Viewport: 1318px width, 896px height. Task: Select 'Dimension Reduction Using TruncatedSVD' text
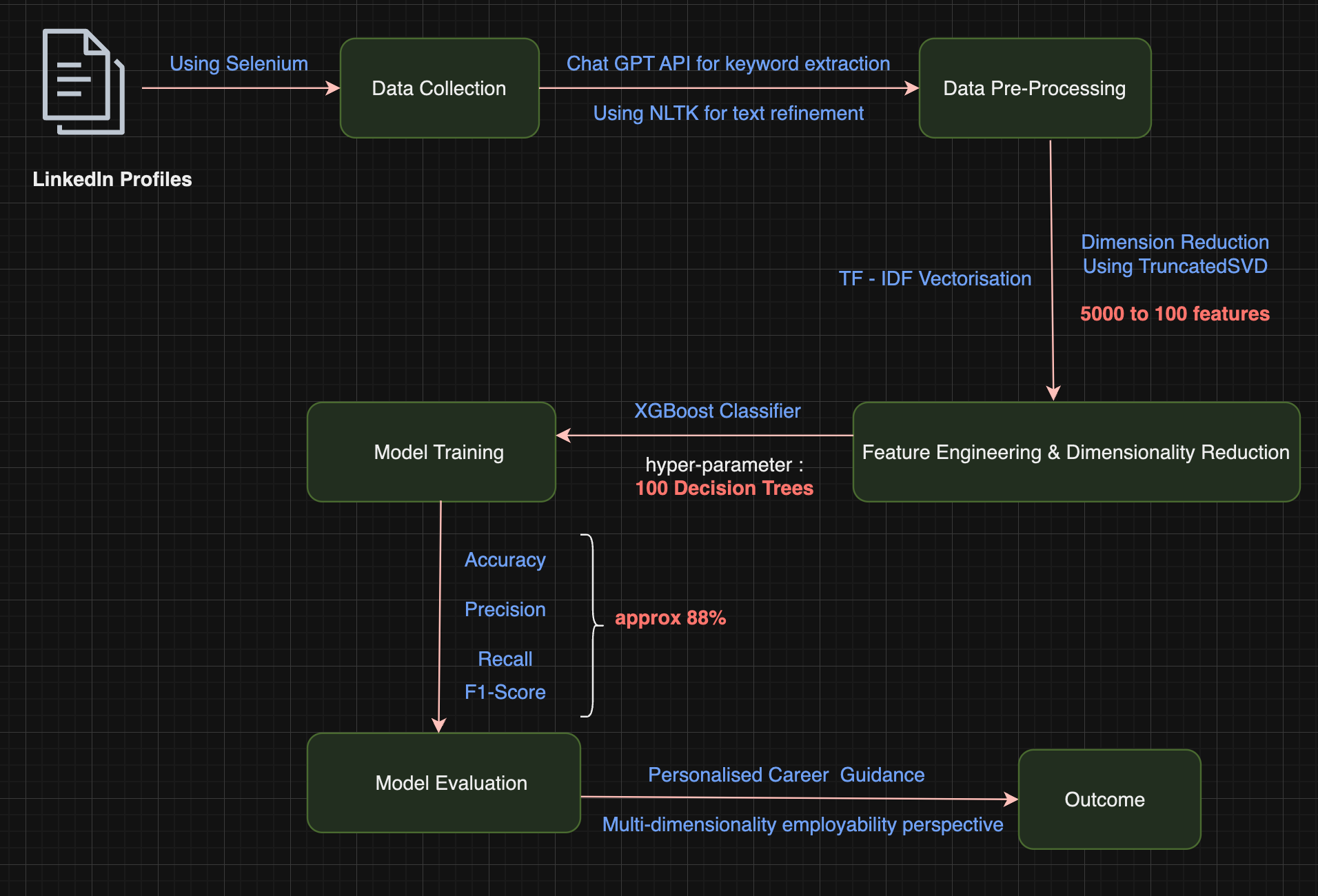click(1175, 254)
